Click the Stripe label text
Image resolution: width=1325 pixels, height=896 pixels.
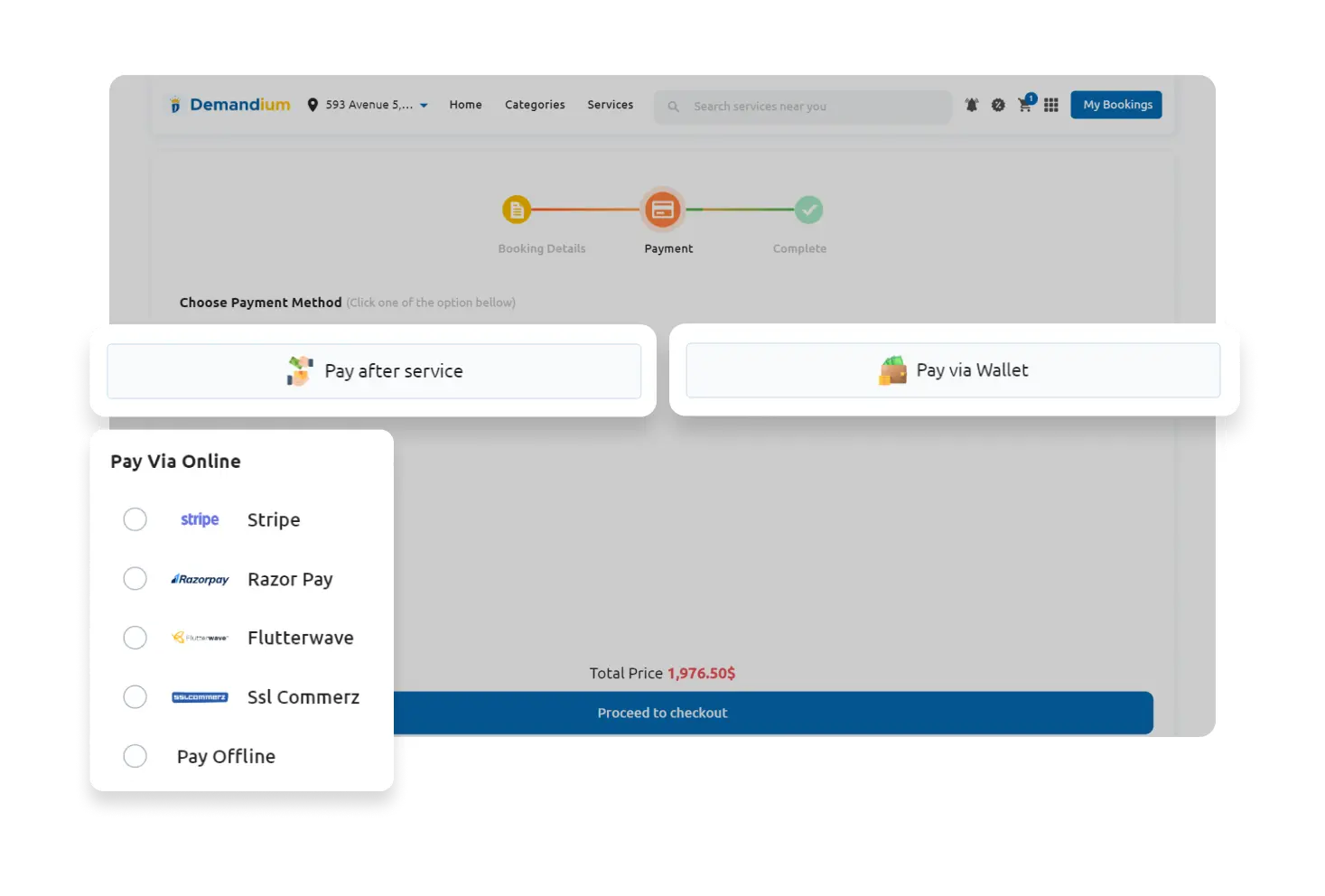point(274,519)
